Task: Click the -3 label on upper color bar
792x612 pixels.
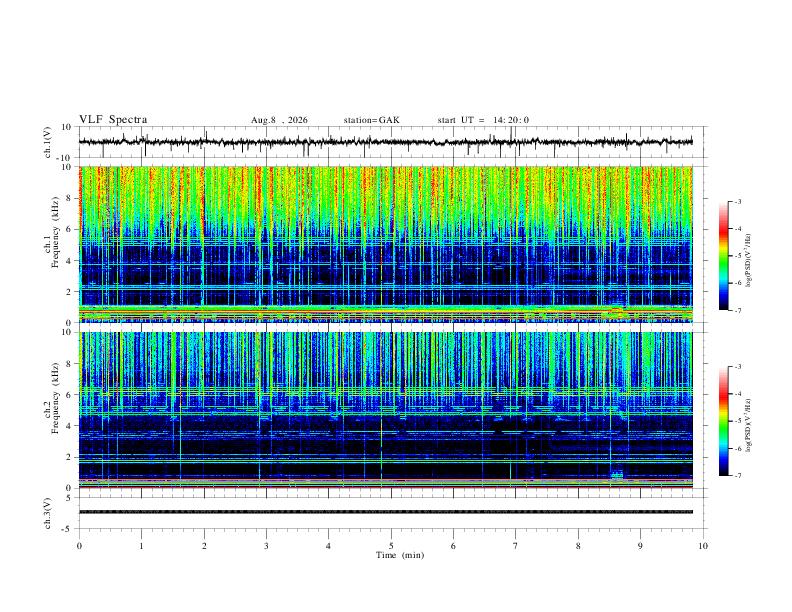Action: click(737, 201)
